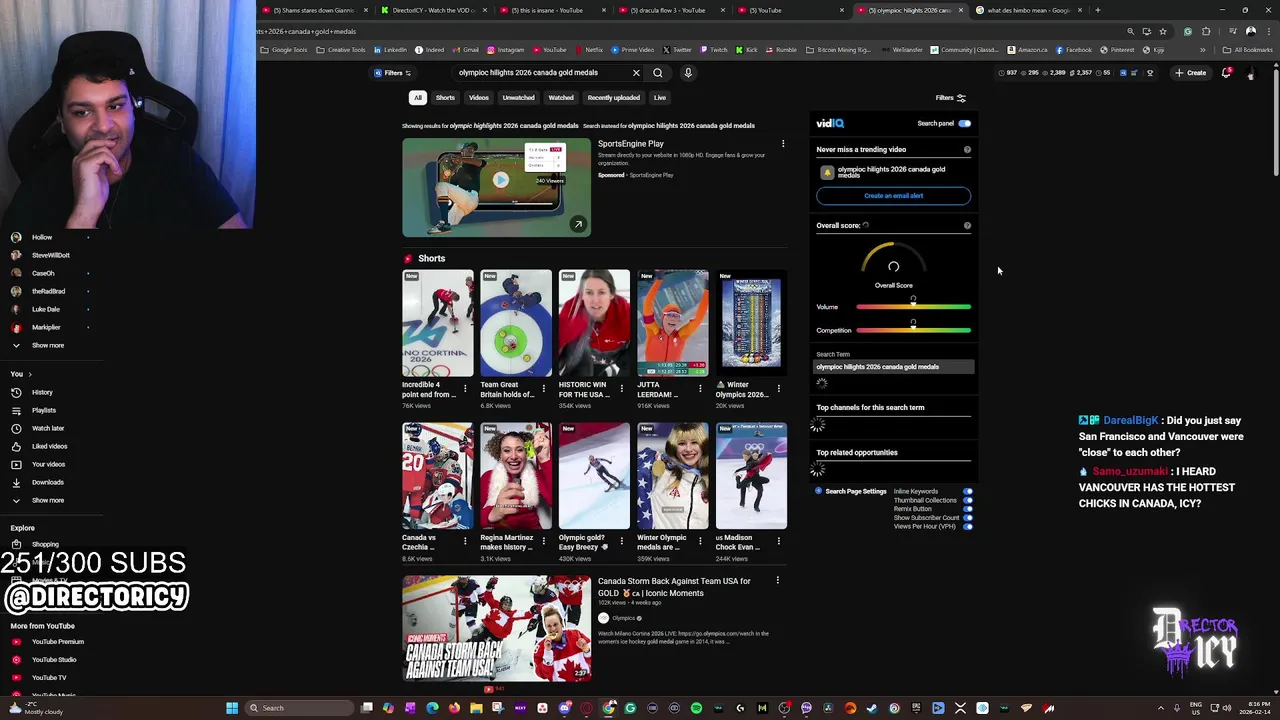The image size is (1280, 720).
Task: Select the Recently uploaded filter chip
Action: [x=613, y=98]
